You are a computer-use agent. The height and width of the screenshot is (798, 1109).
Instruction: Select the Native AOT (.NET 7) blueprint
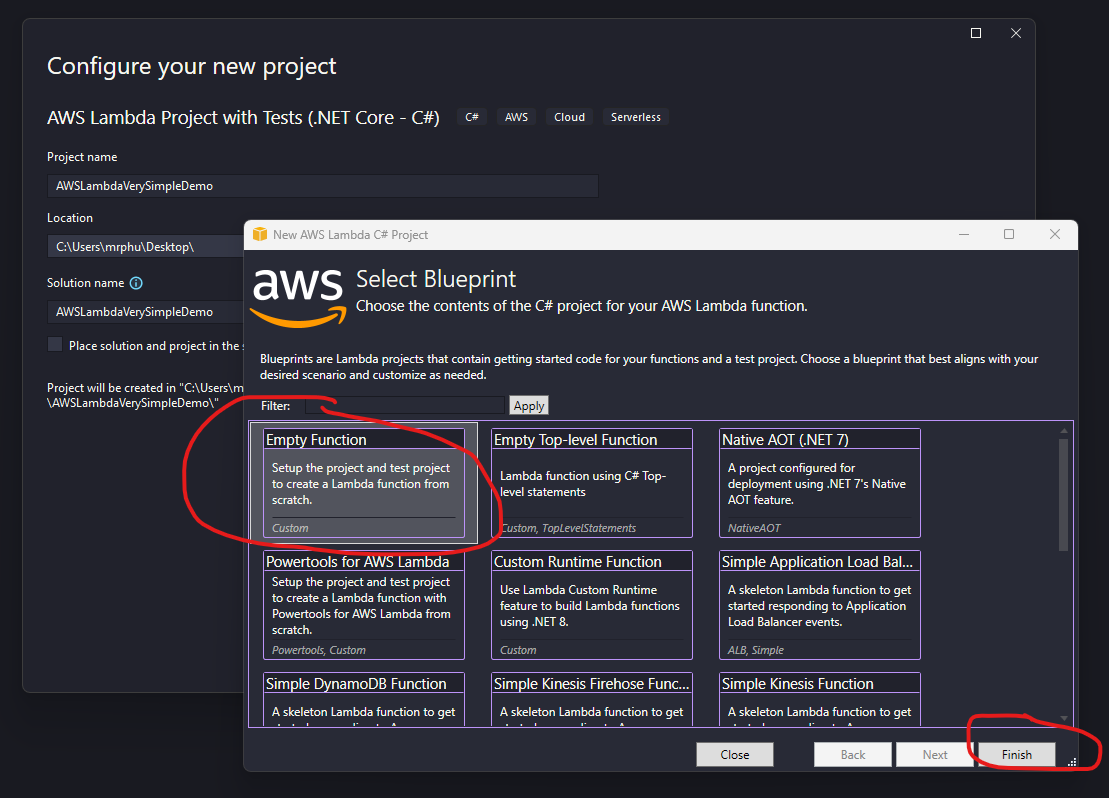pyautogui.click(x=820, y=483)
